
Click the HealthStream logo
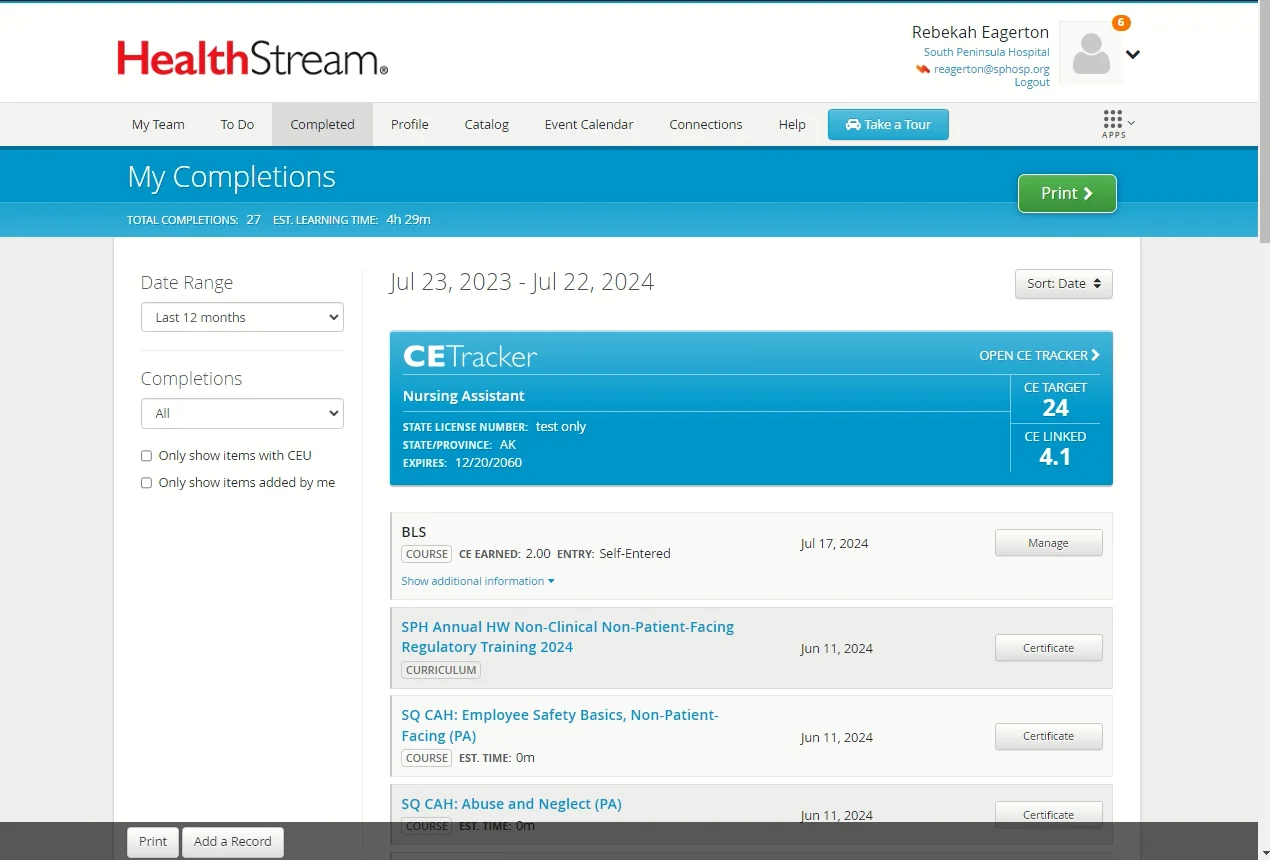point(252,58)
